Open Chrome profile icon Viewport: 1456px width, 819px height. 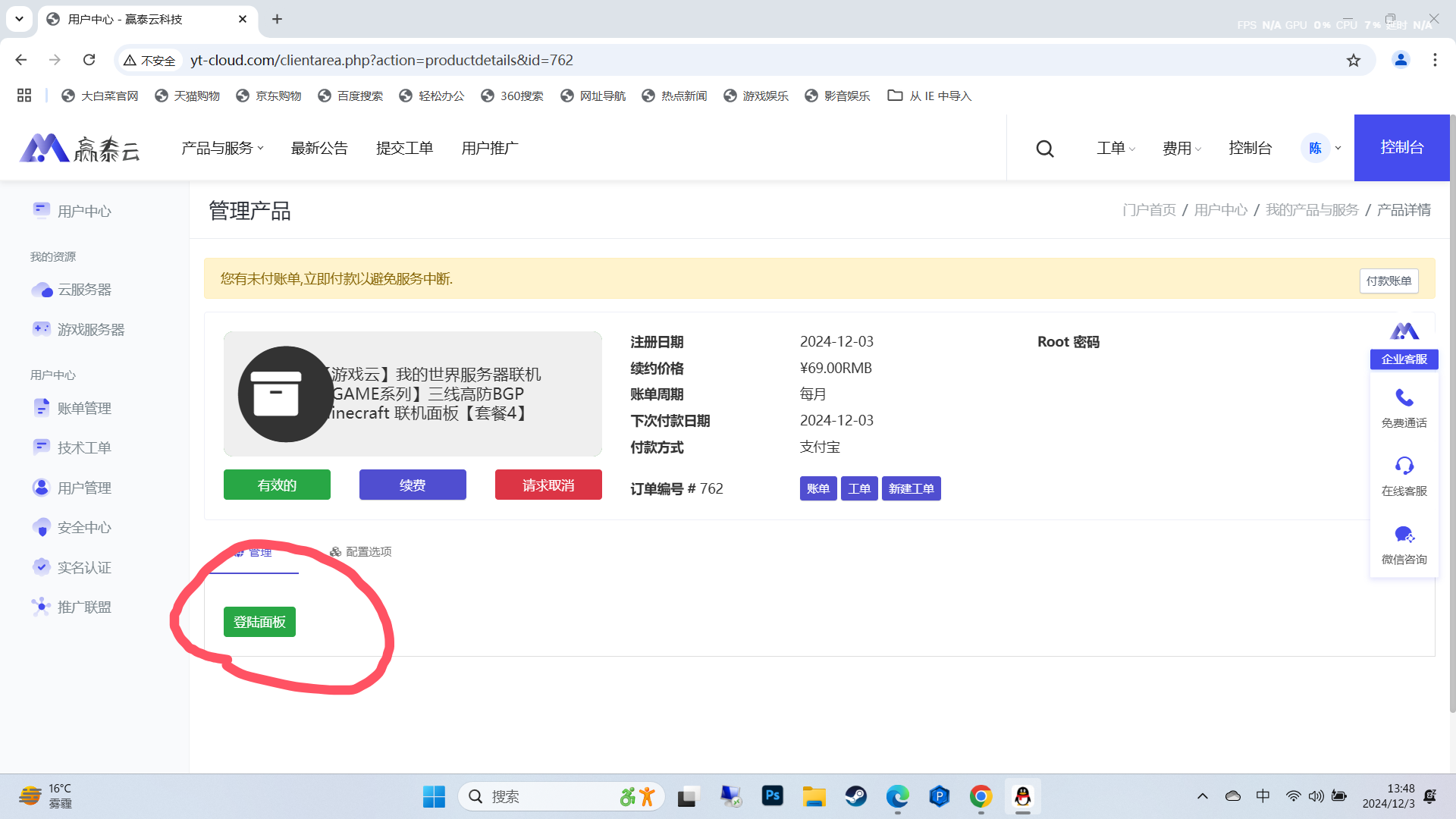point(1401,60)
